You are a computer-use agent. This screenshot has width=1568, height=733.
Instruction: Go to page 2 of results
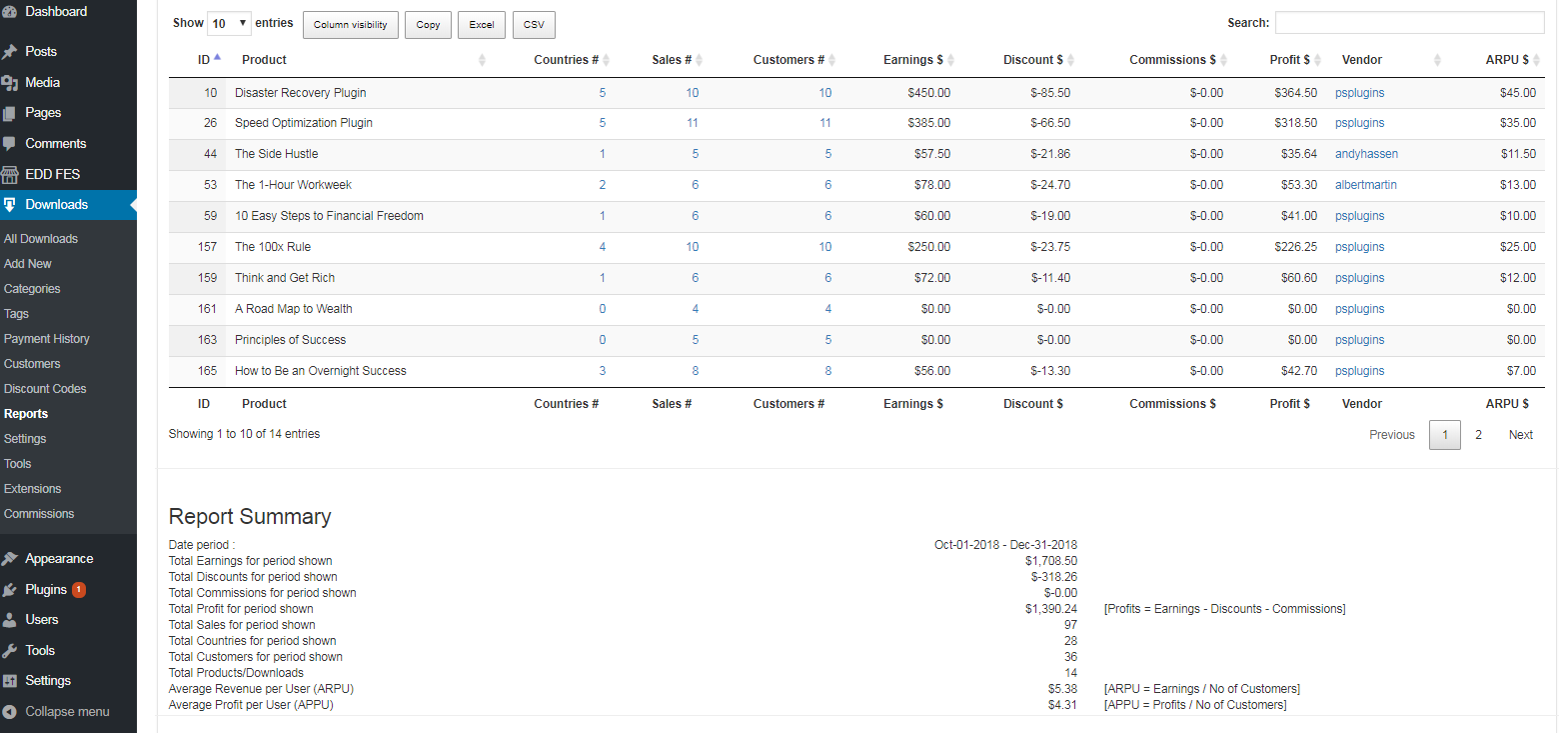pos(1478,435)
